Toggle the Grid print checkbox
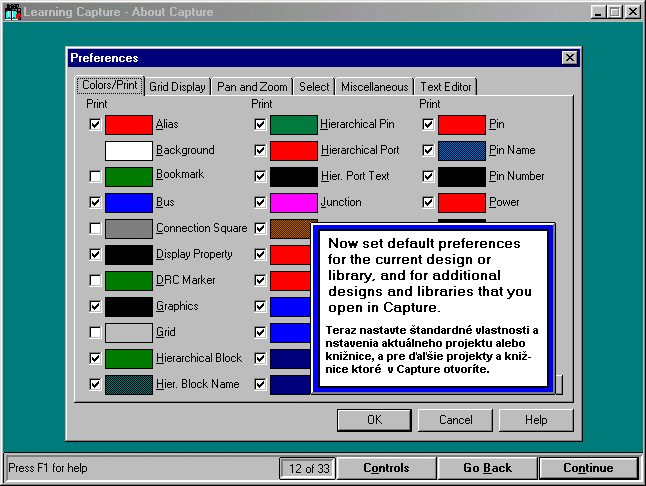646x486 pixels. 95,333
